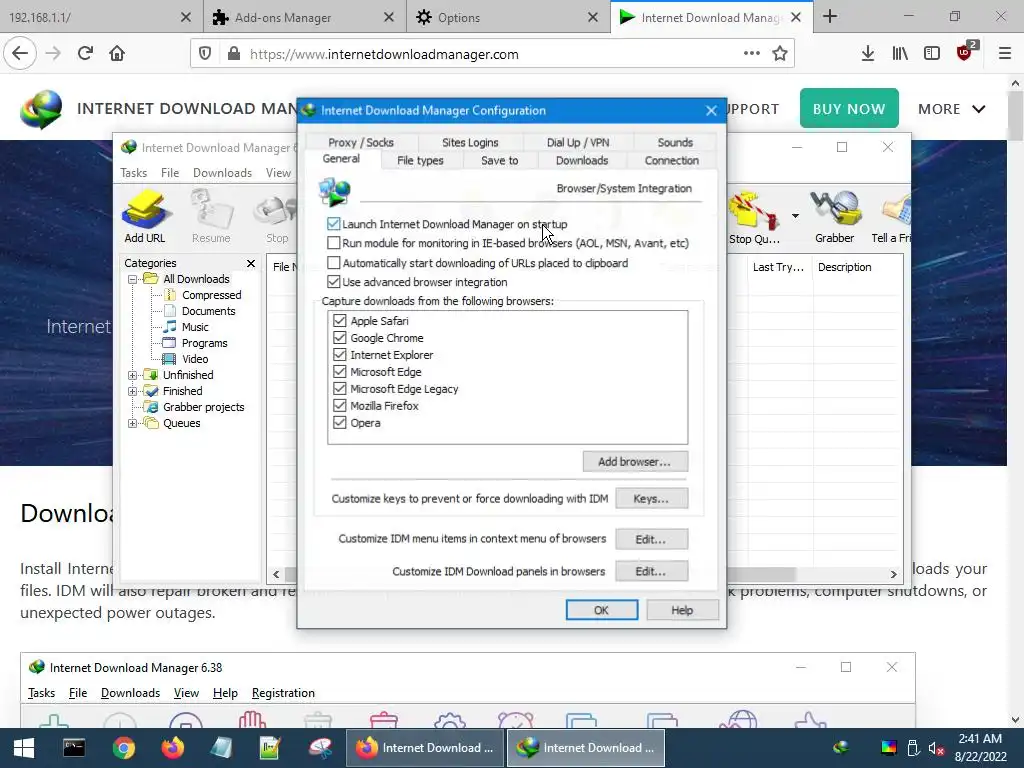Open a new browser tab with plus
Image resolution: width=1024 pixels, height=768 pixels.
tap(830, 16)
